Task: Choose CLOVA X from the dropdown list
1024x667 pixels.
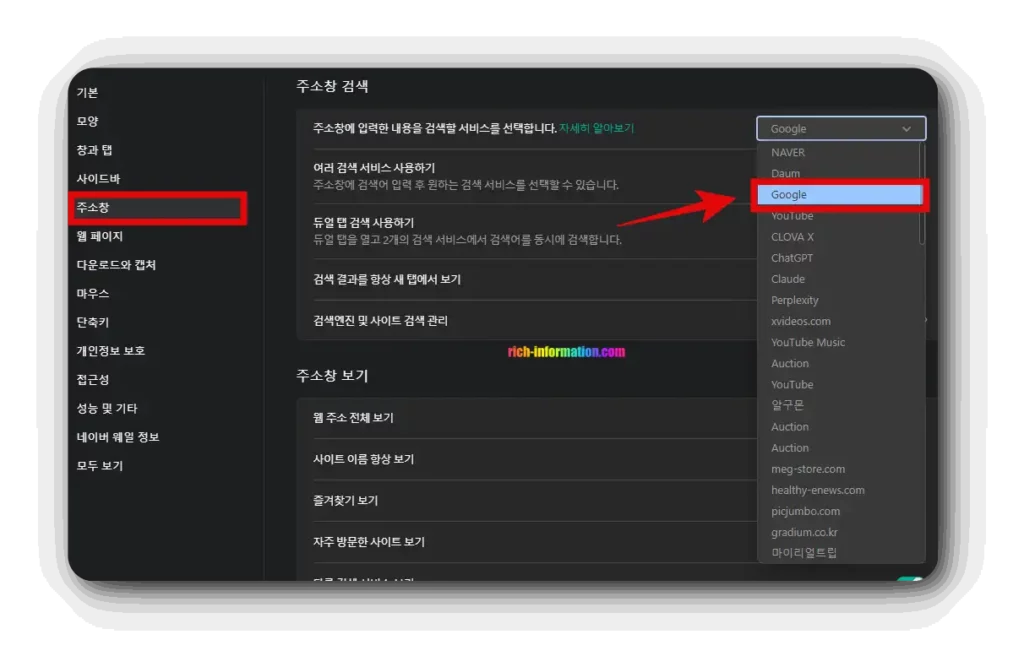Action: click(839, 237)
